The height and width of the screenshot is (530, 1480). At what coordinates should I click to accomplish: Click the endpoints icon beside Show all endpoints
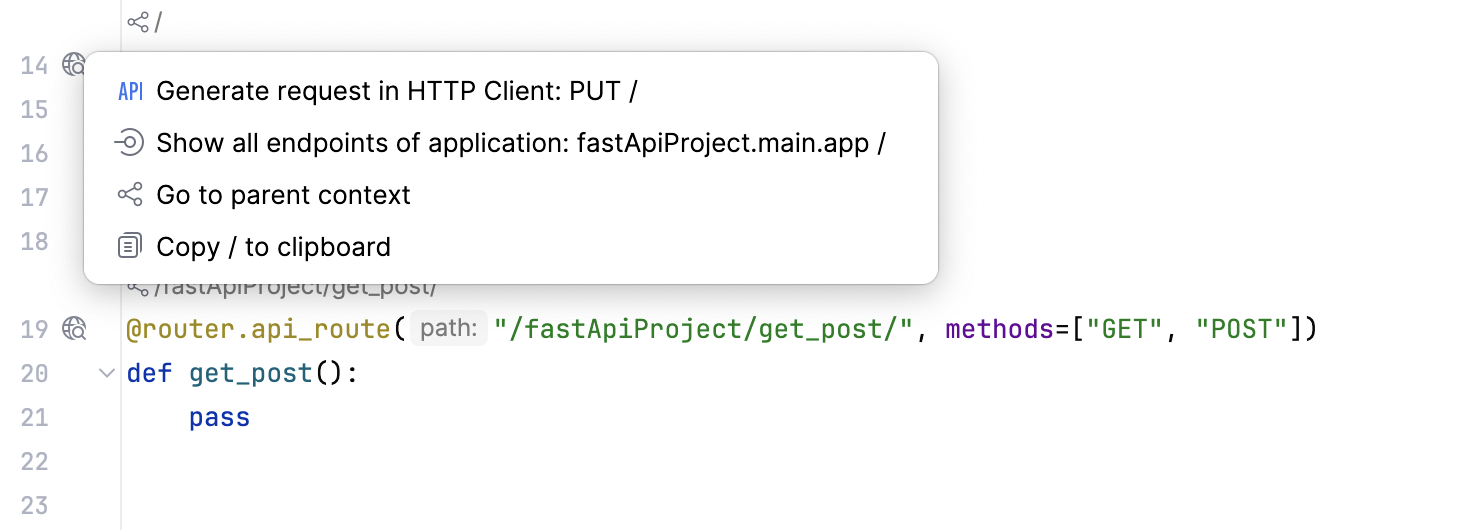point(130,143)
